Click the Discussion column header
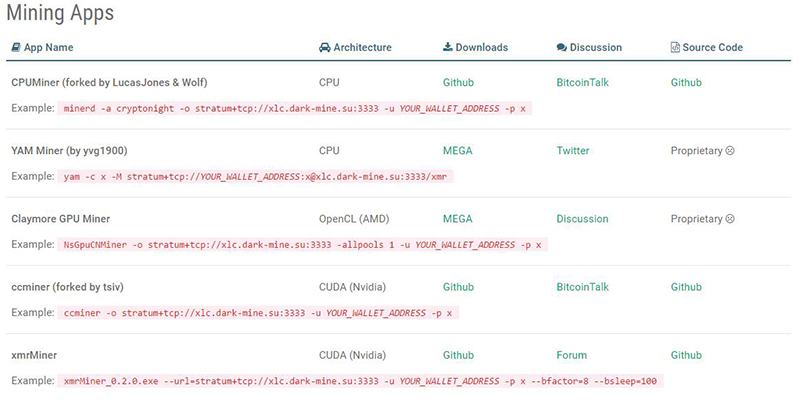This screenshot has width=800, height=400. tap(589, 47)
